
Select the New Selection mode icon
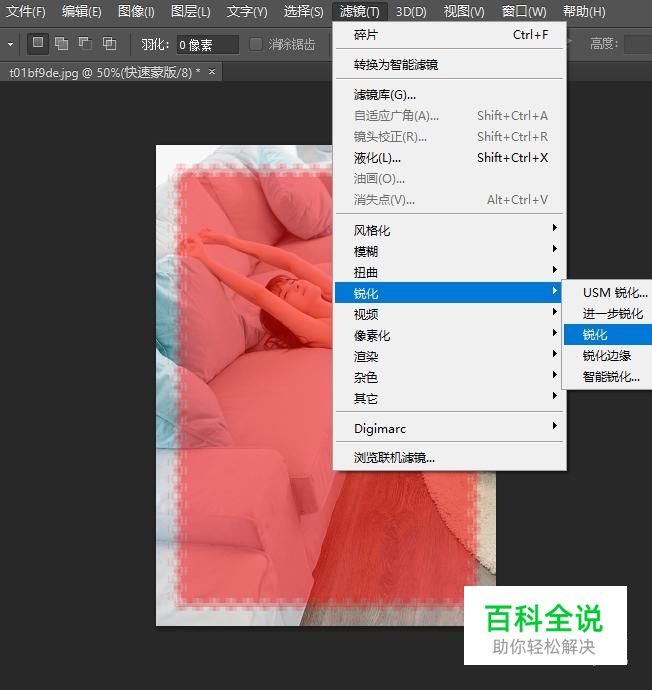coord(38,44)
